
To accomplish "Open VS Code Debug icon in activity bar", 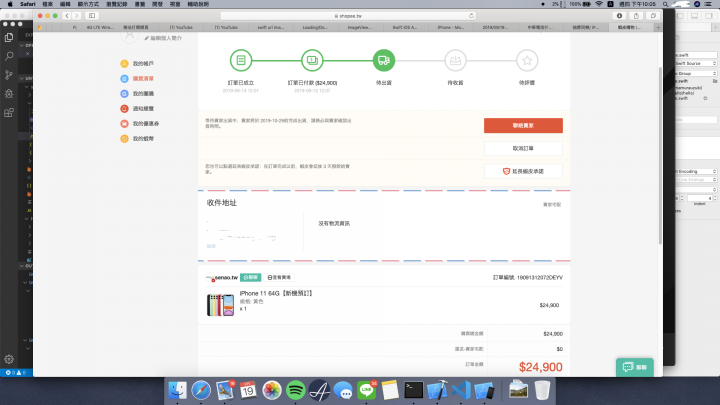I will coord(9,94).
